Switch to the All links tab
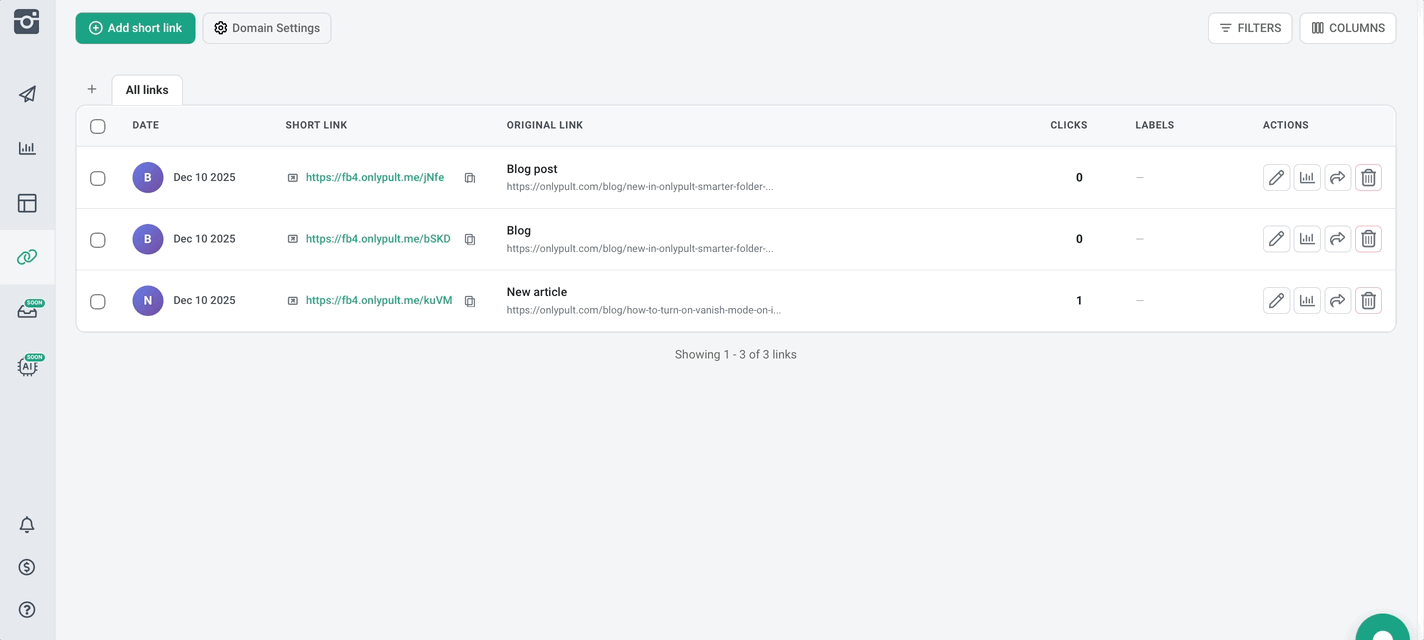The width and height of the screenshot is (1424, 640). click(x=147, y=89)
